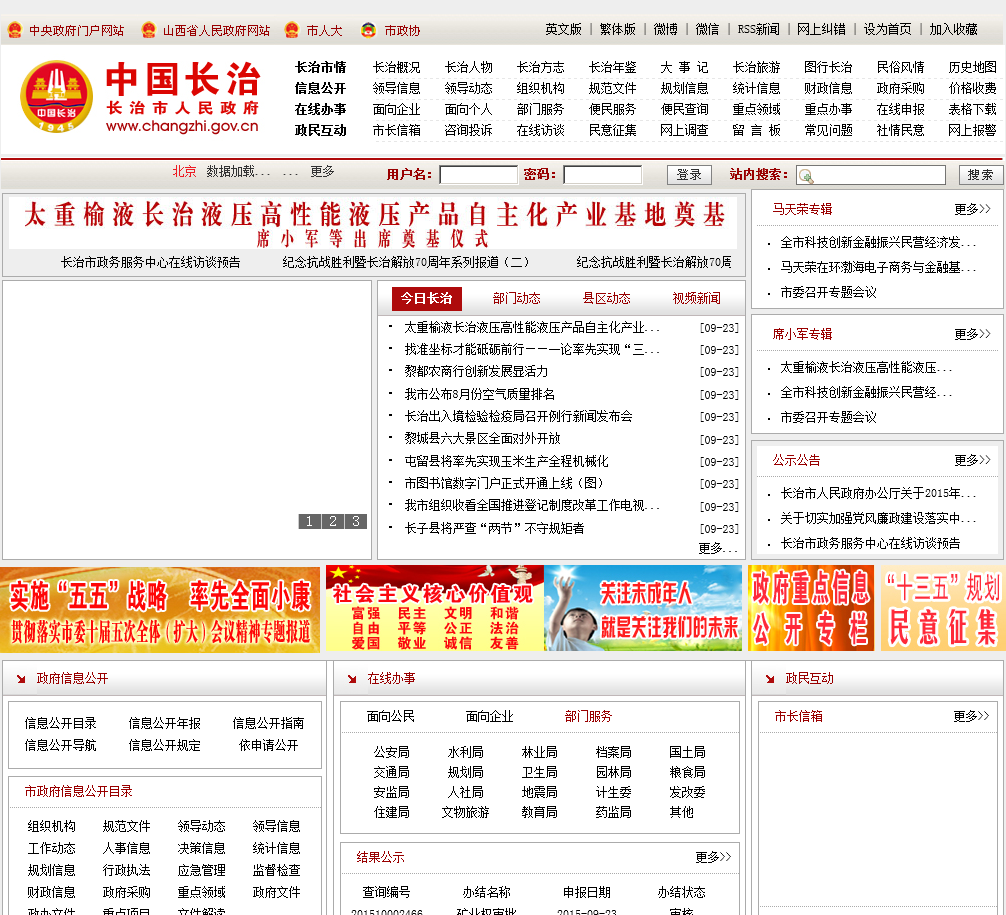Open the 微博 link in top bar
Viewport: 1006px width, 915px height.
click(665, 30)
